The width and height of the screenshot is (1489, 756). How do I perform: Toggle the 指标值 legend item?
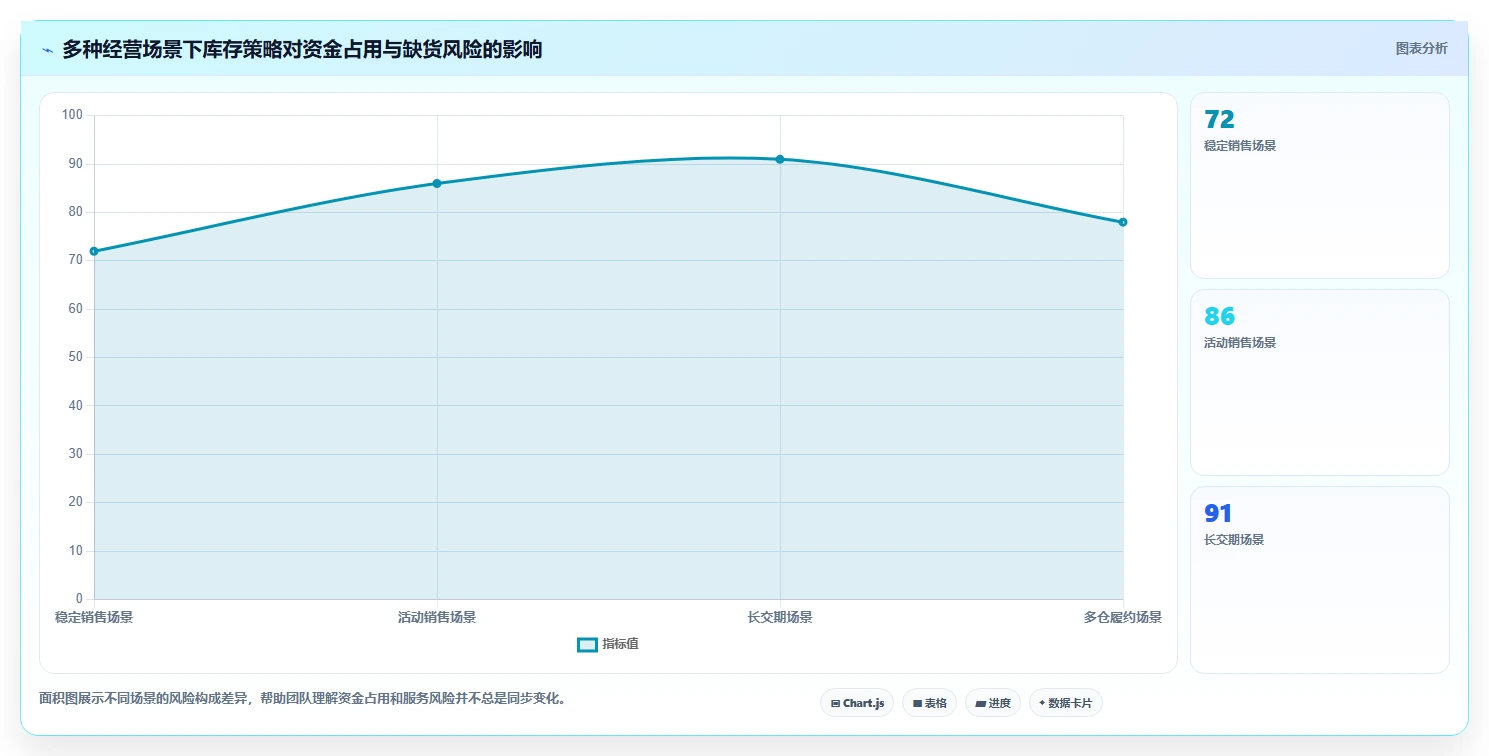(x=608, y=644)
